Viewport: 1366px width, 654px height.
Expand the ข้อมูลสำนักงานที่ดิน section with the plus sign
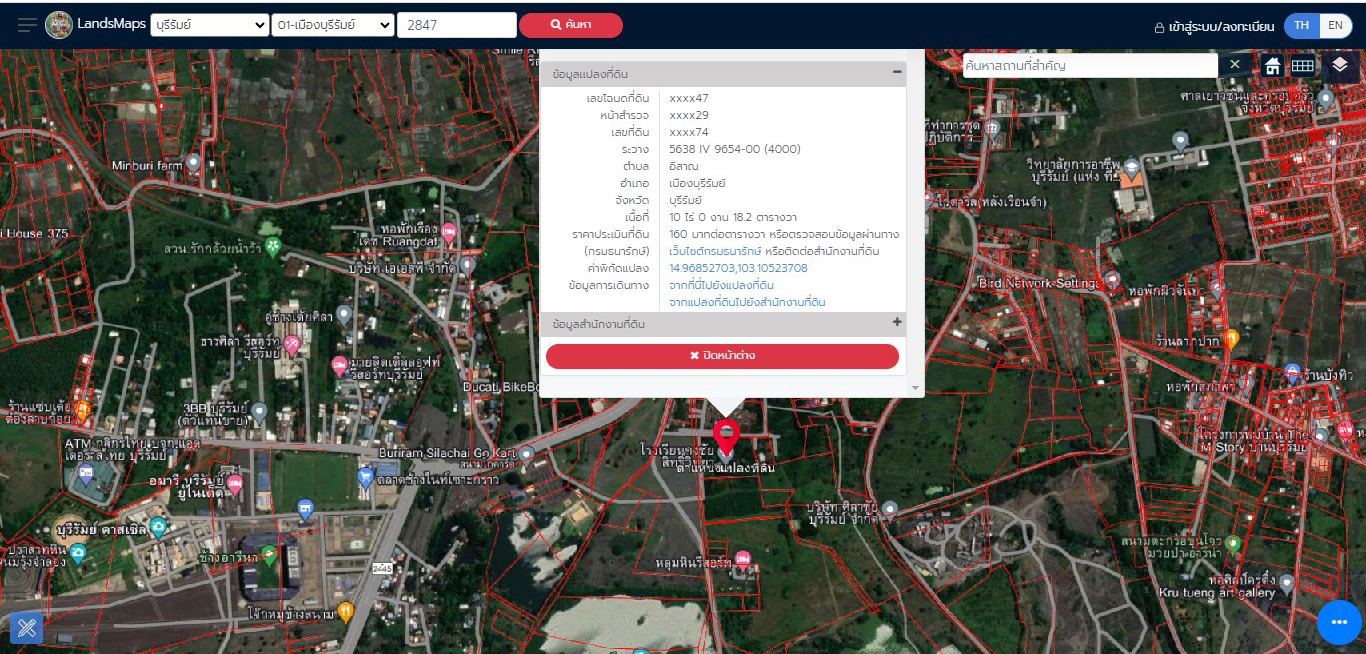(897, 323)
